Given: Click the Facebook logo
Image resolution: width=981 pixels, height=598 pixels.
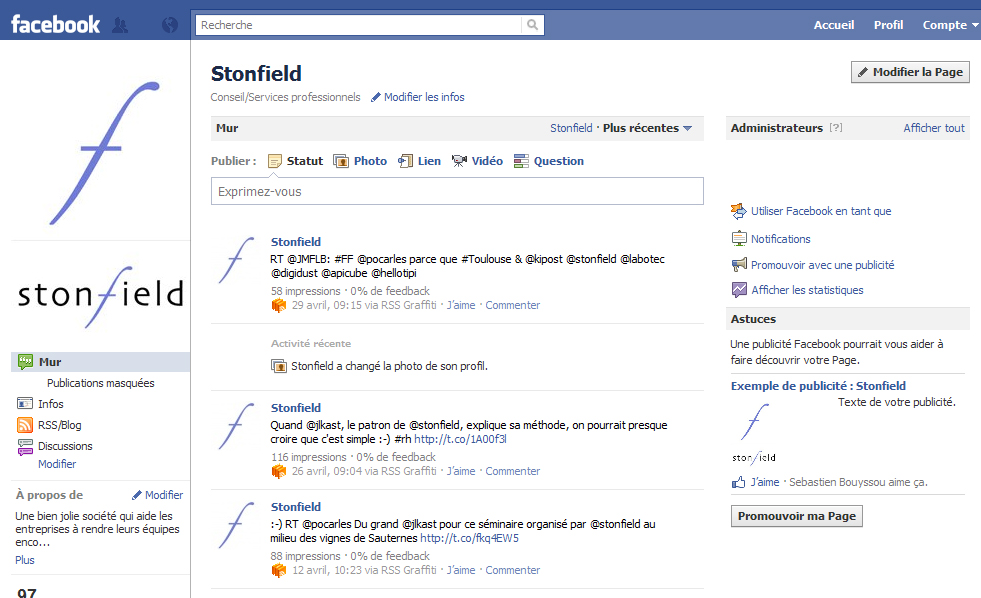Looking at the screenshot, I should pos(55,24).
